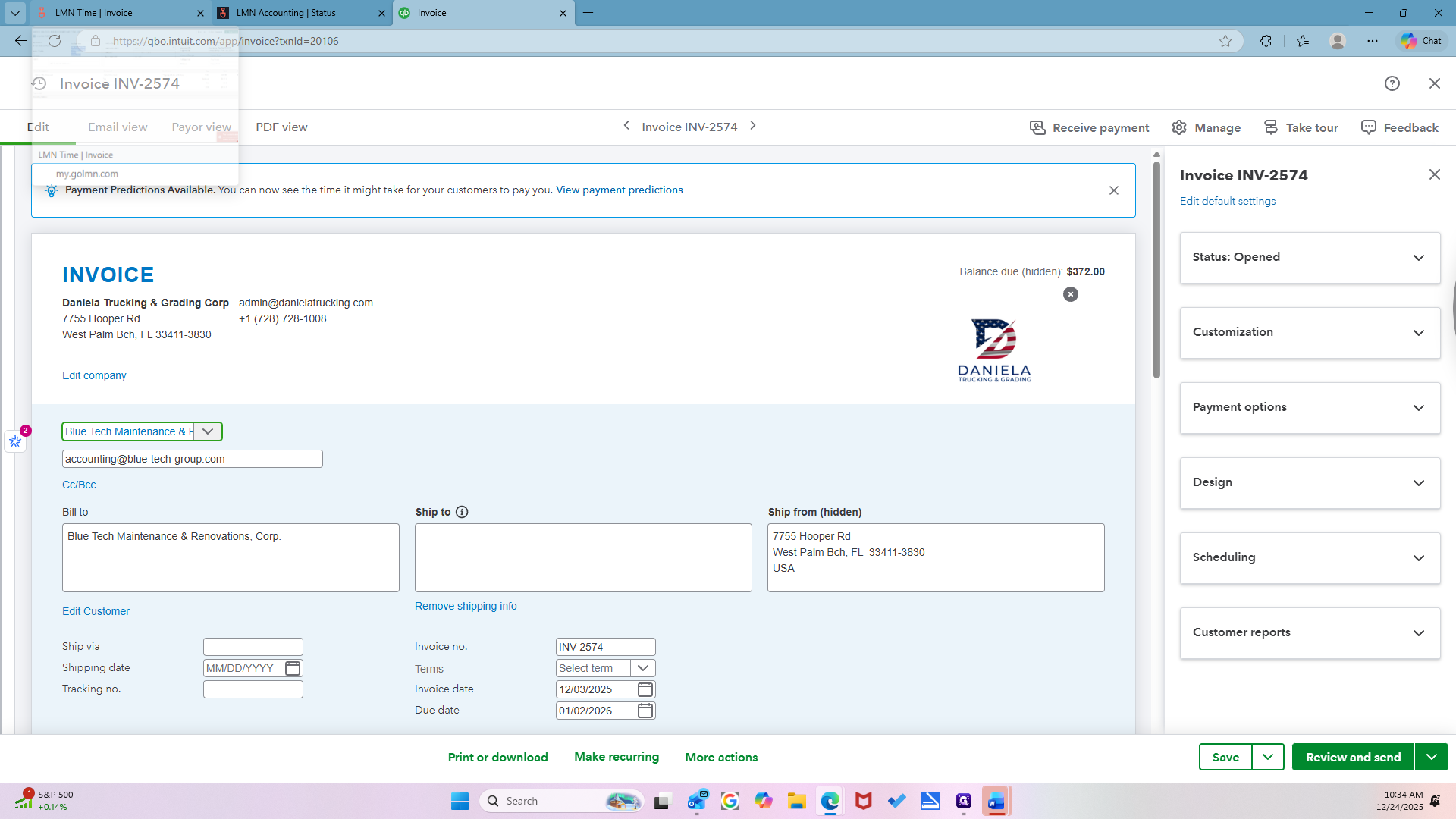
Task: Open Shipping date calendar picker
Action: (293, 668)
